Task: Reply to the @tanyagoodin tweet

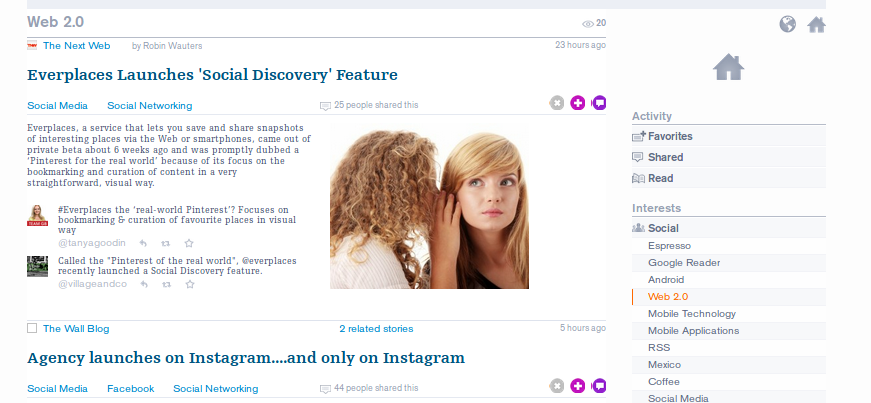Action: [x=143, y=243]
